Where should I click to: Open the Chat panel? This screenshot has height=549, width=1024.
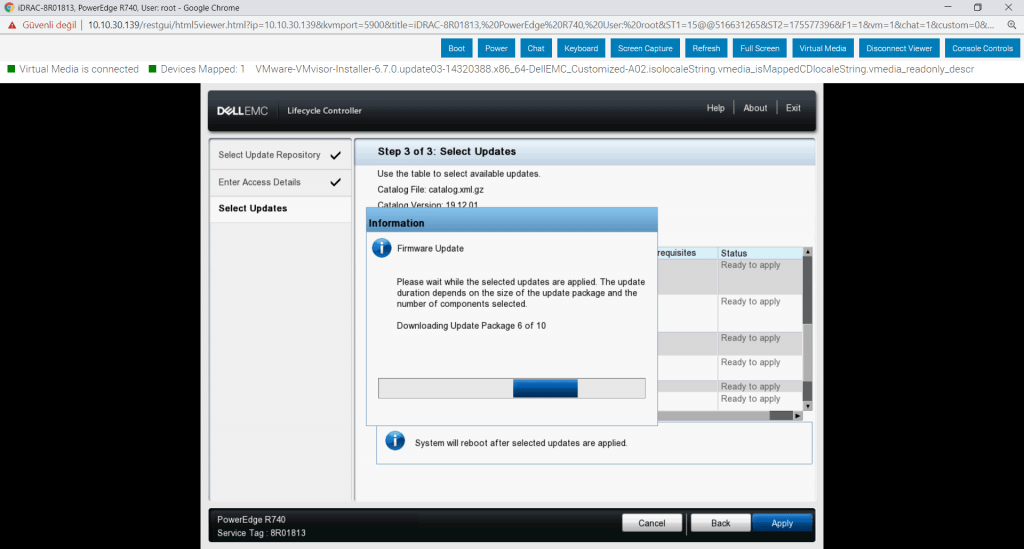pyautogui.click(x=536, y=48)
